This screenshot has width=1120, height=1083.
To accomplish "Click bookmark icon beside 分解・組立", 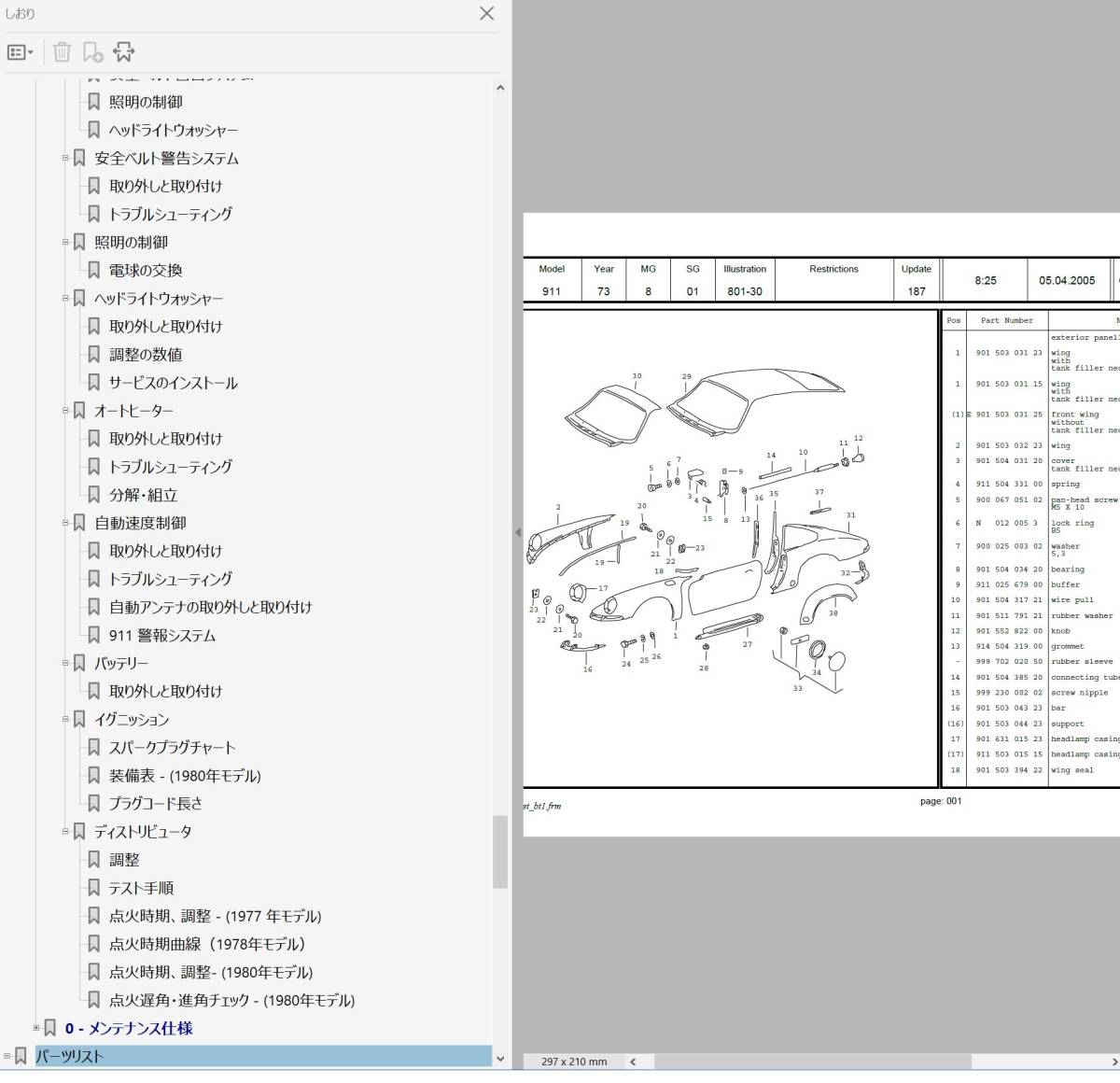I will point(94,495).
